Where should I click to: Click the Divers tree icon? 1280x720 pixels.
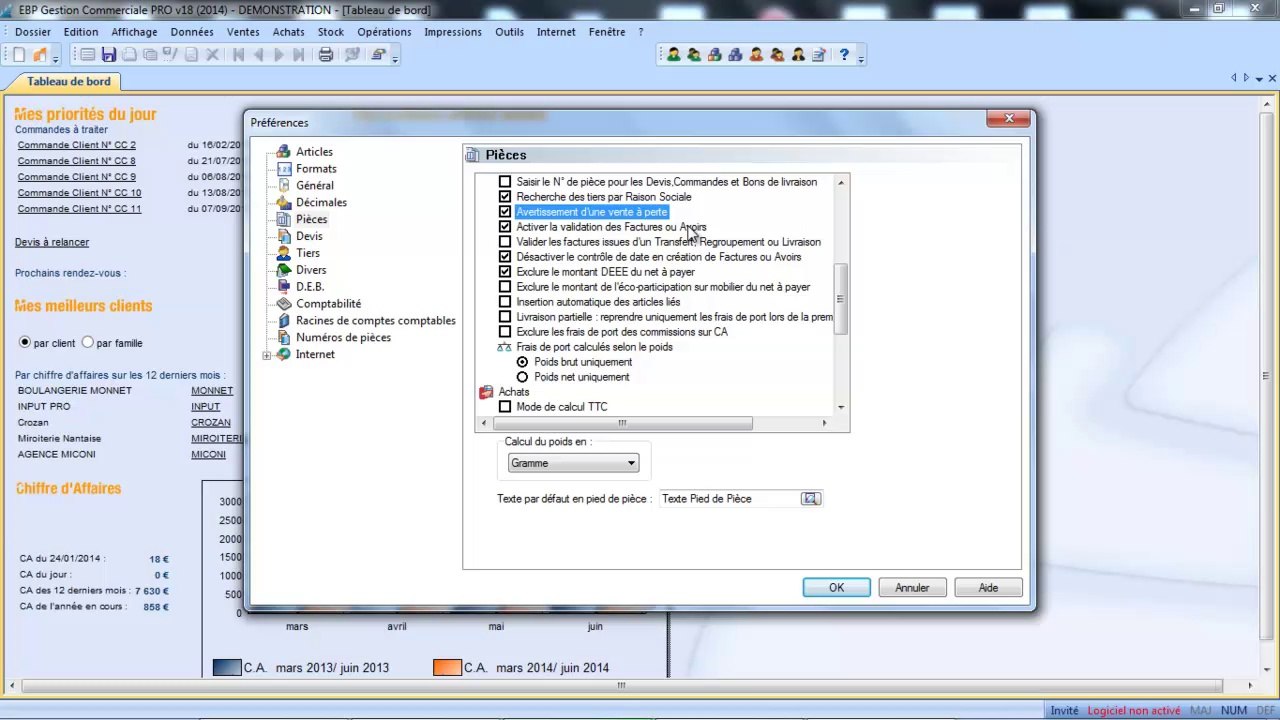click(x=284, y=270)
